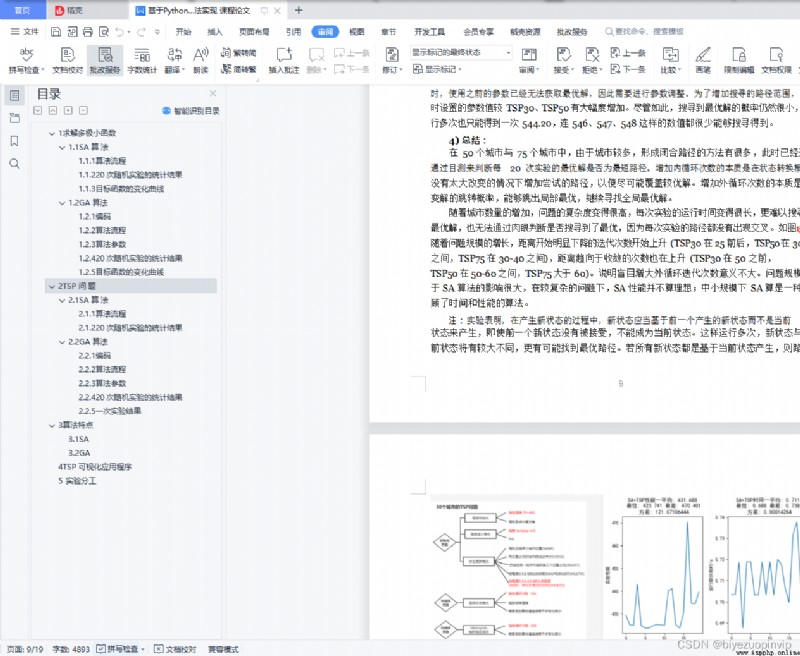Click 智能识别目录 in the outline pane

191,111
